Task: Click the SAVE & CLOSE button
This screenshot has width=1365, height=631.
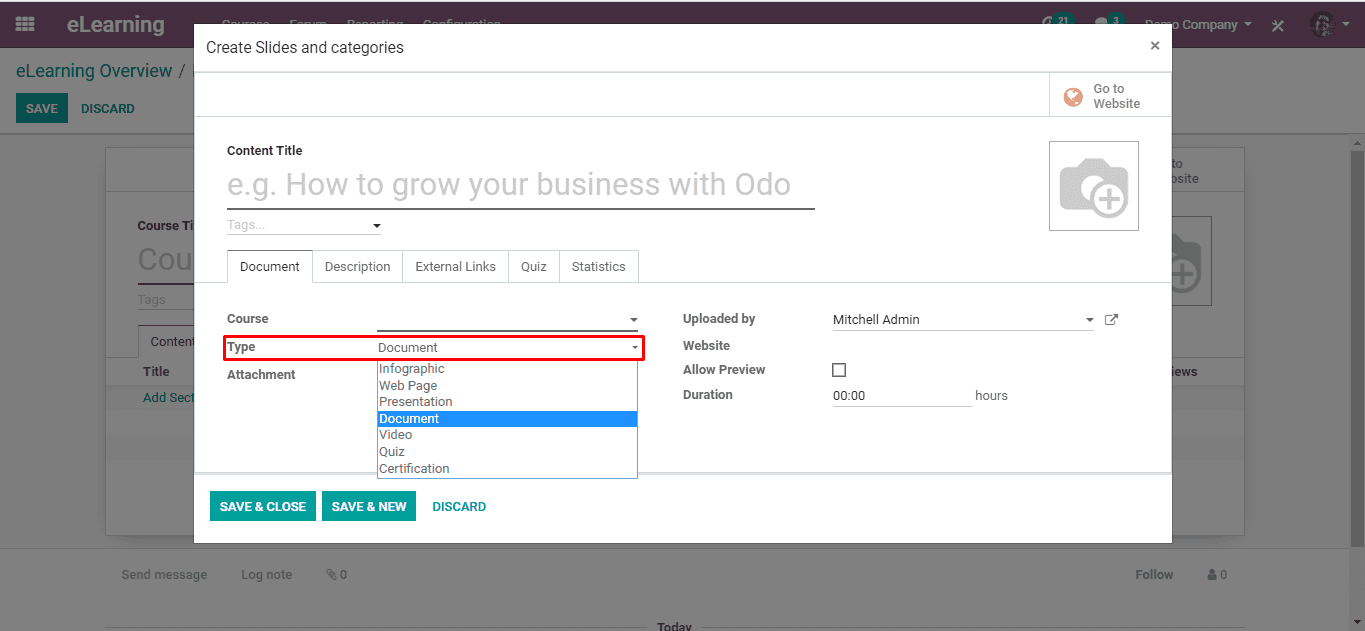Action: click(x=263, y=507)
